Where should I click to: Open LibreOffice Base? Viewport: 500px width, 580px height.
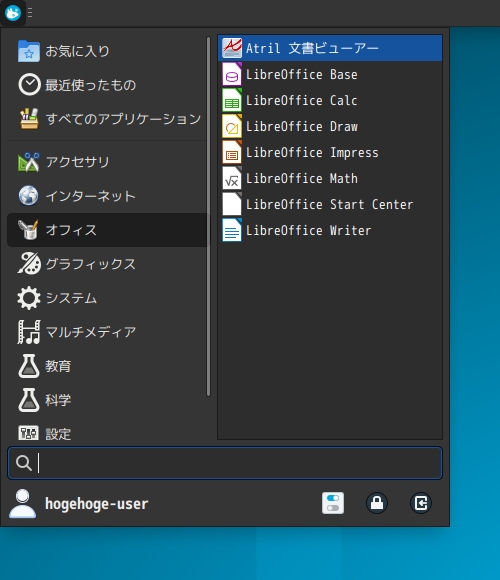[x=330, y=74]
